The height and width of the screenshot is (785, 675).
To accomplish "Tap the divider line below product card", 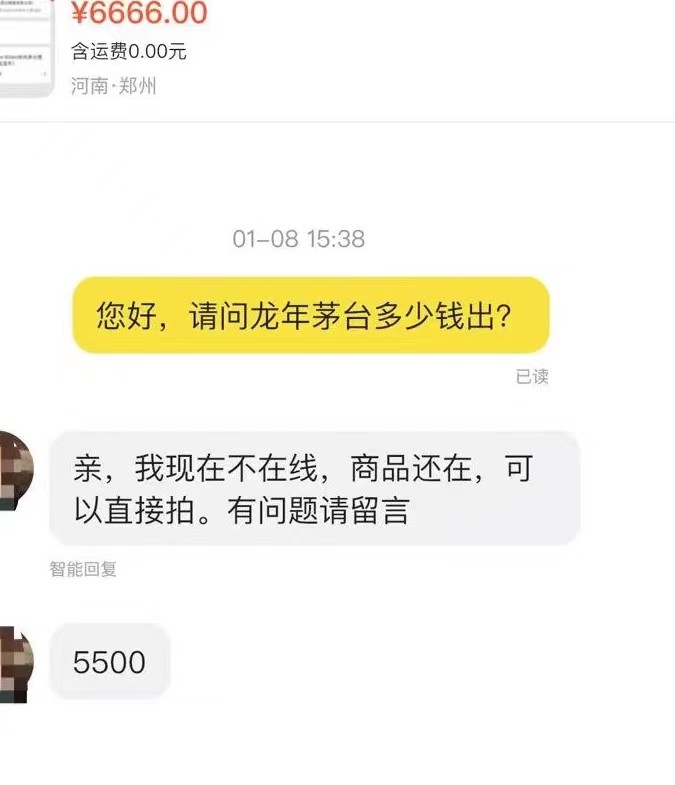I will [338, 121].
